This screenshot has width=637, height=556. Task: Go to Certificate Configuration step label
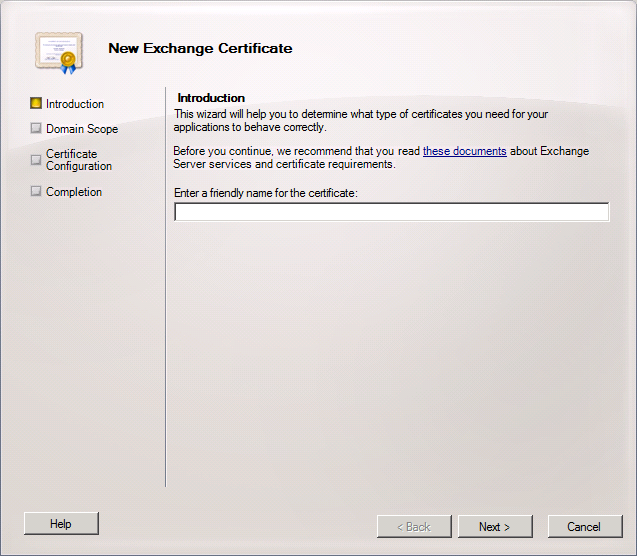(x=78, y=160)
